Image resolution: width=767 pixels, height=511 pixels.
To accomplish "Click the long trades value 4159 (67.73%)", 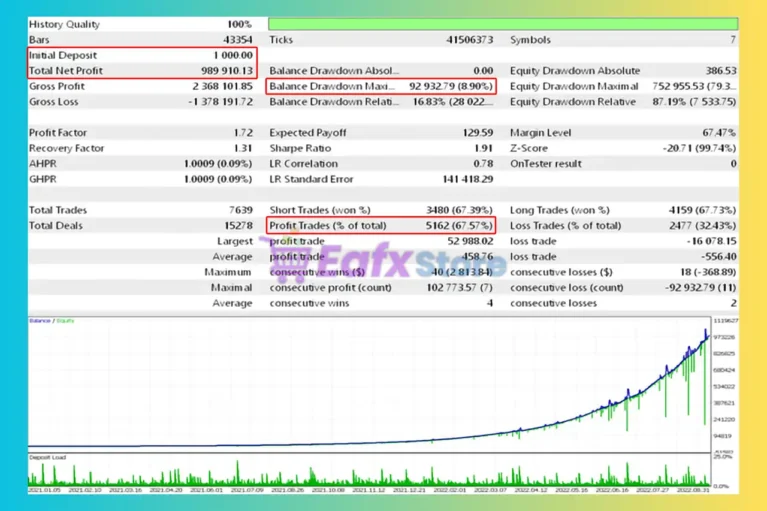I will (x=702, y=210).
